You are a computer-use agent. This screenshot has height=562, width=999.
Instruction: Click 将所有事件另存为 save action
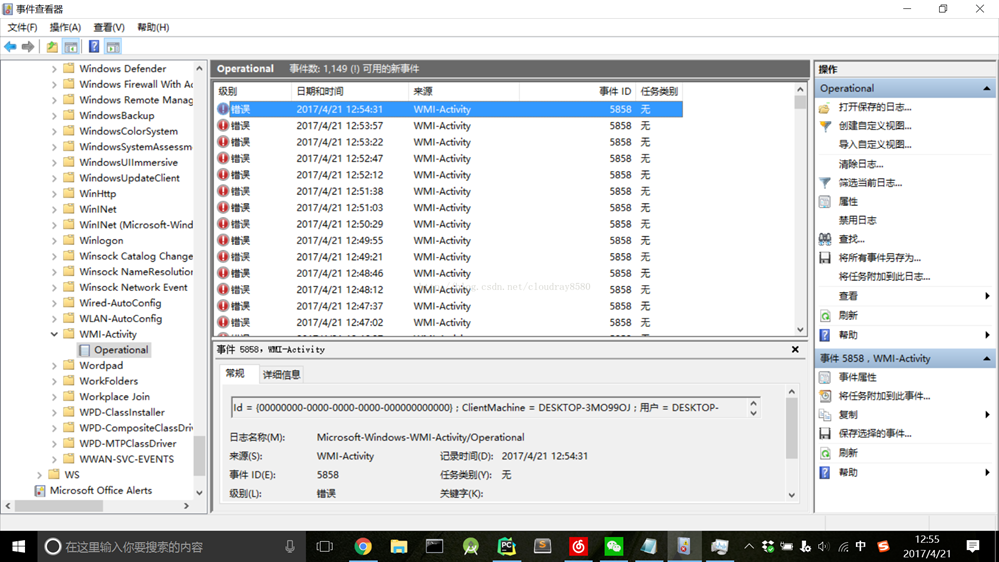(879, 258)
